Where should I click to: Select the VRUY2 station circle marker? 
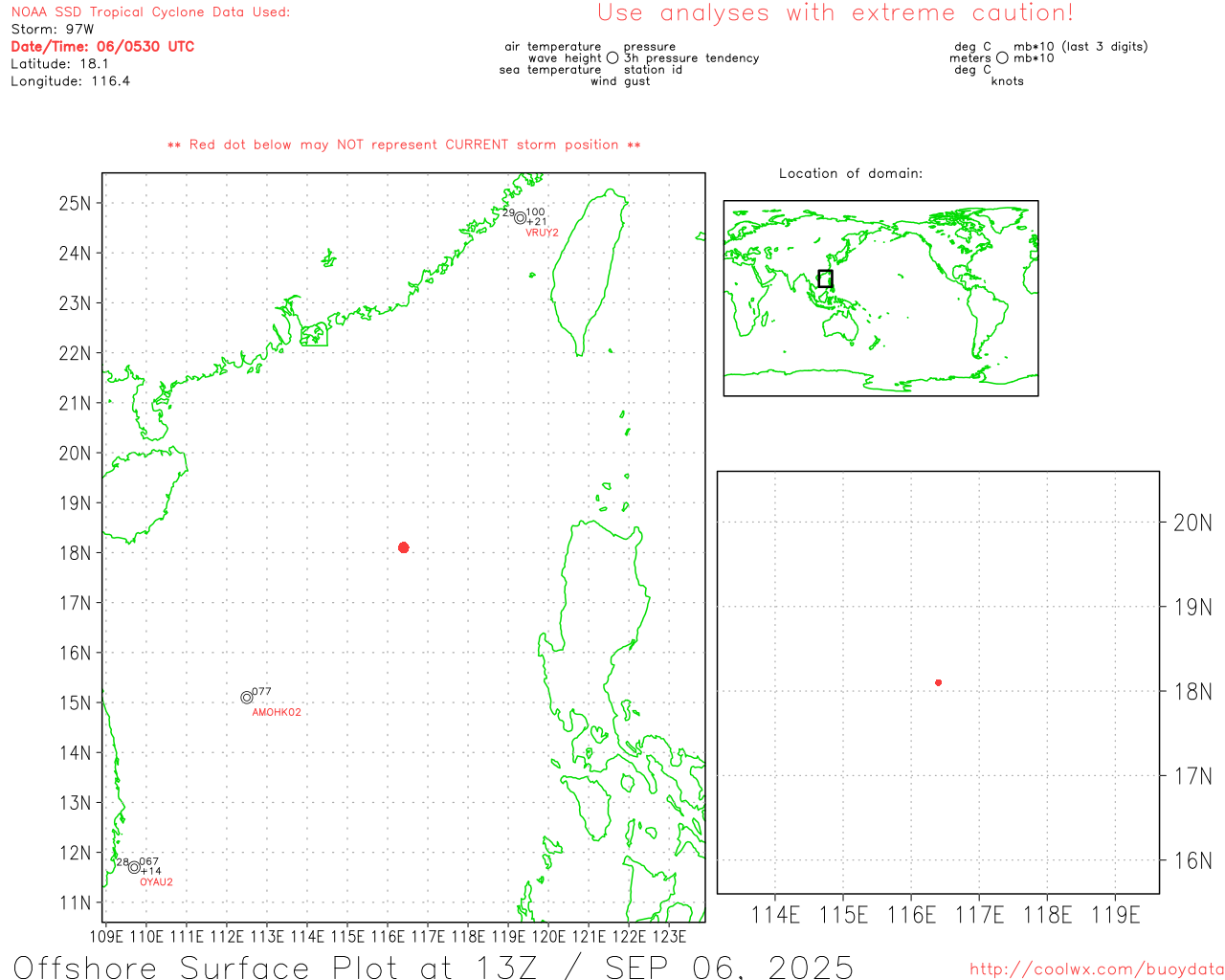[x=520, y=218]
